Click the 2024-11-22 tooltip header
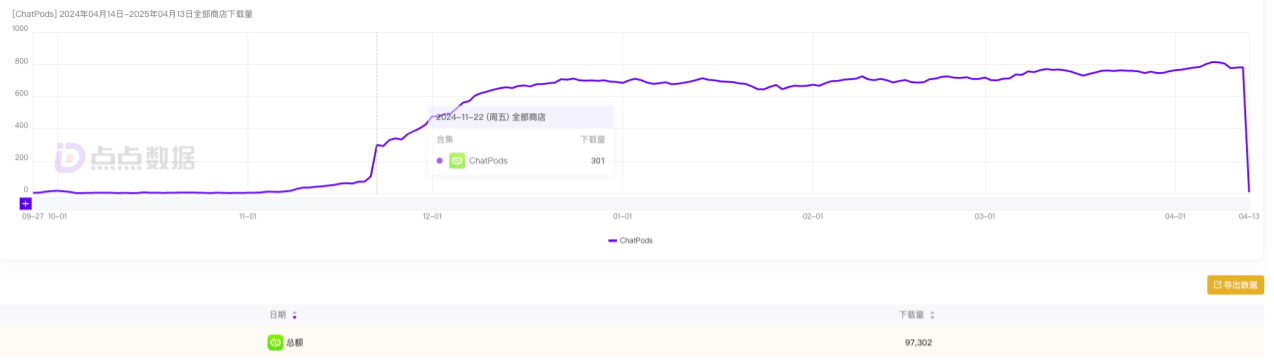Viewport: 1274px width, 360px height. [491, 117]
